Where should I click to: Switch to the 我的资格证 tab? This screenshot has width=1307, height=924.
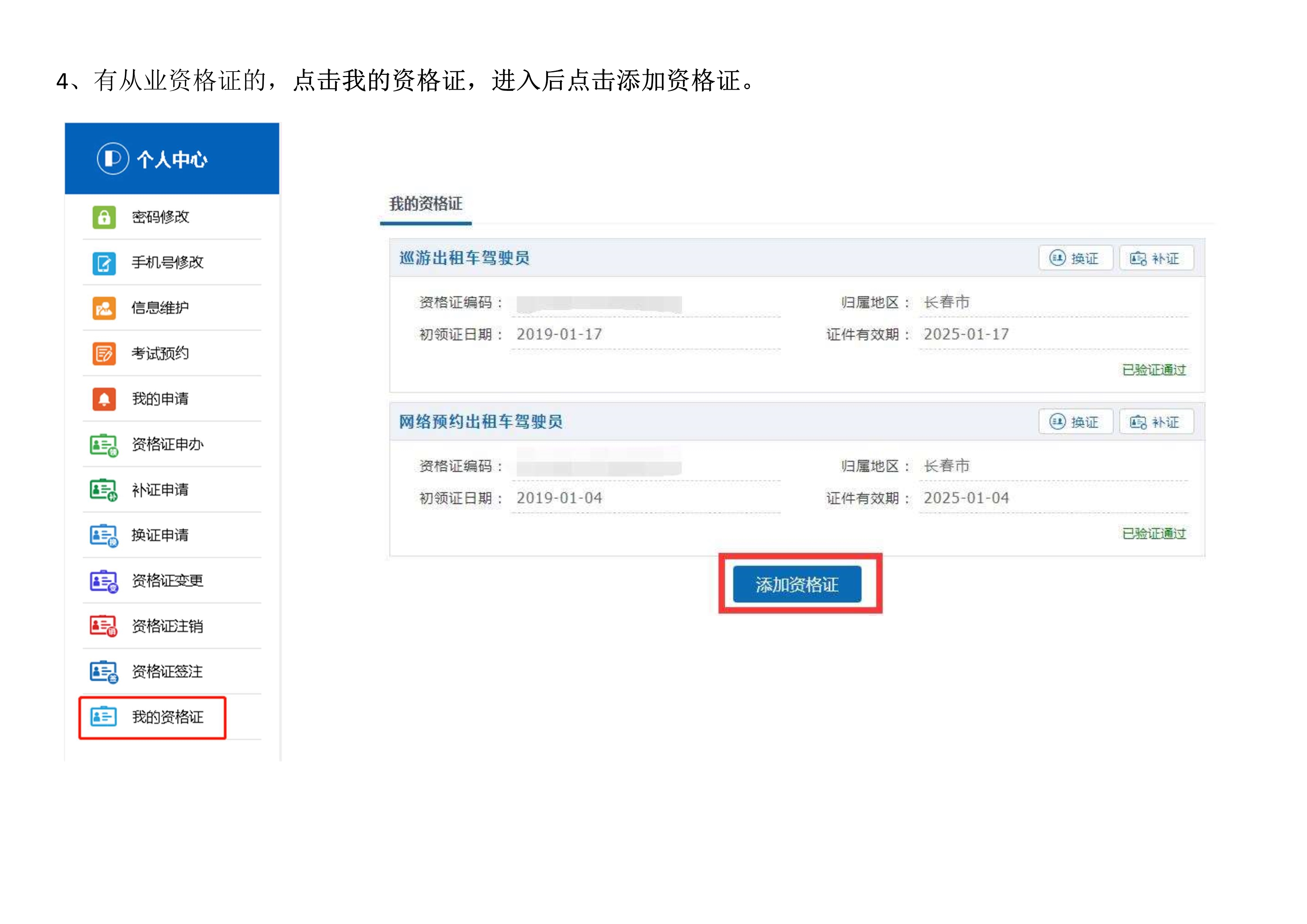[425, 204]
